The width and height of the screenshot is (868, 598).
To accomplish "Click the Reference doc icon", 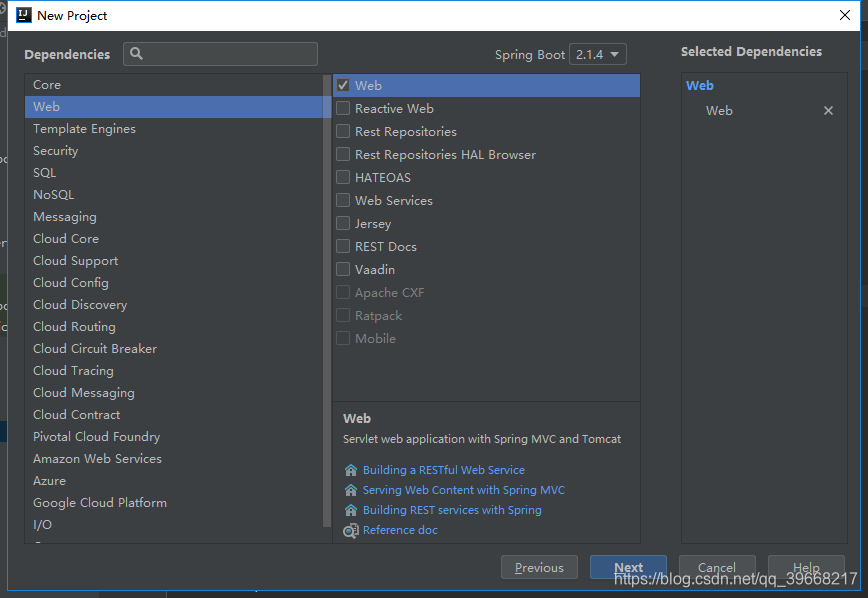I will pos(351,530).
